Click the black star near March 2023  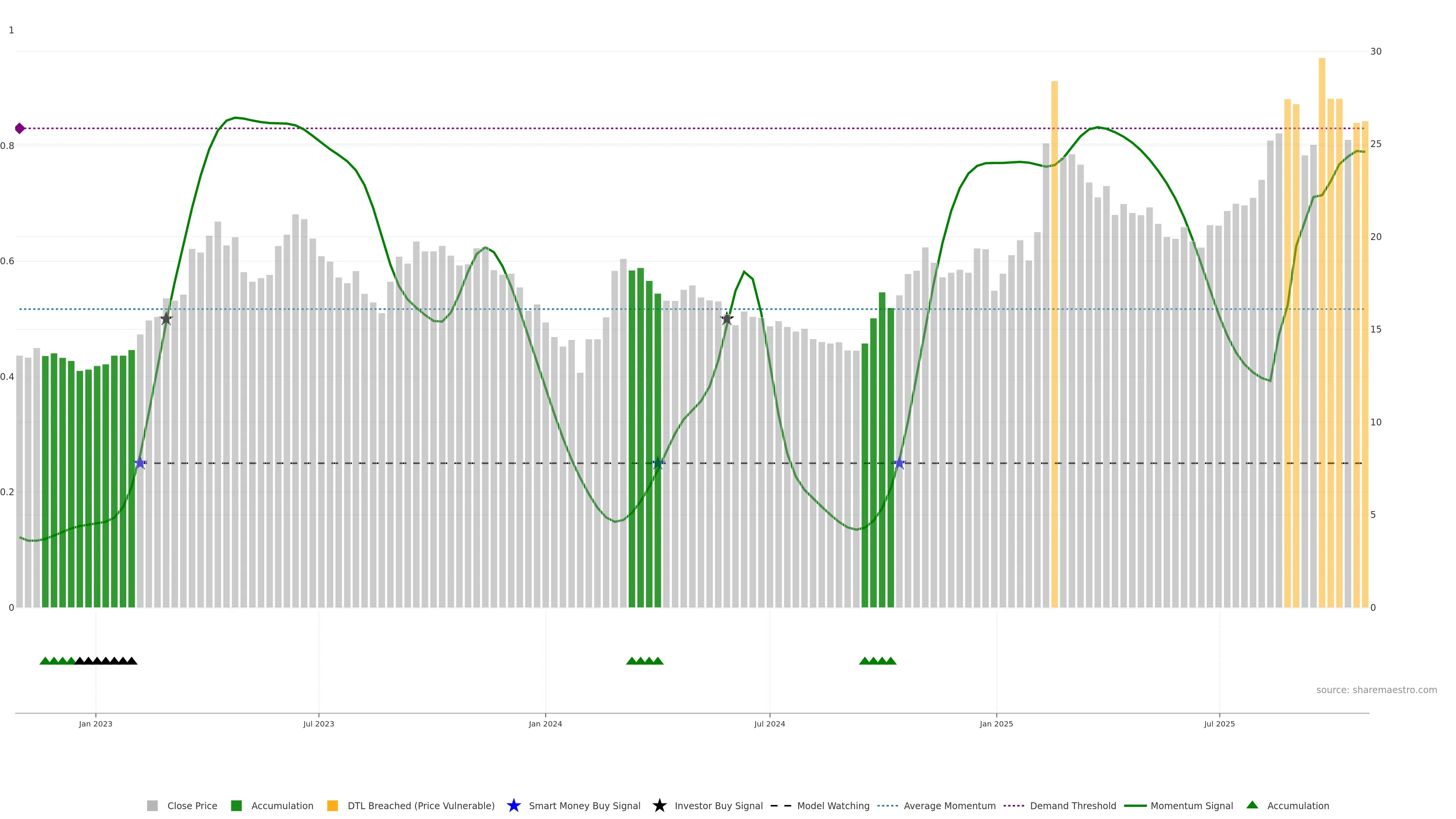(x=166, y=319)
